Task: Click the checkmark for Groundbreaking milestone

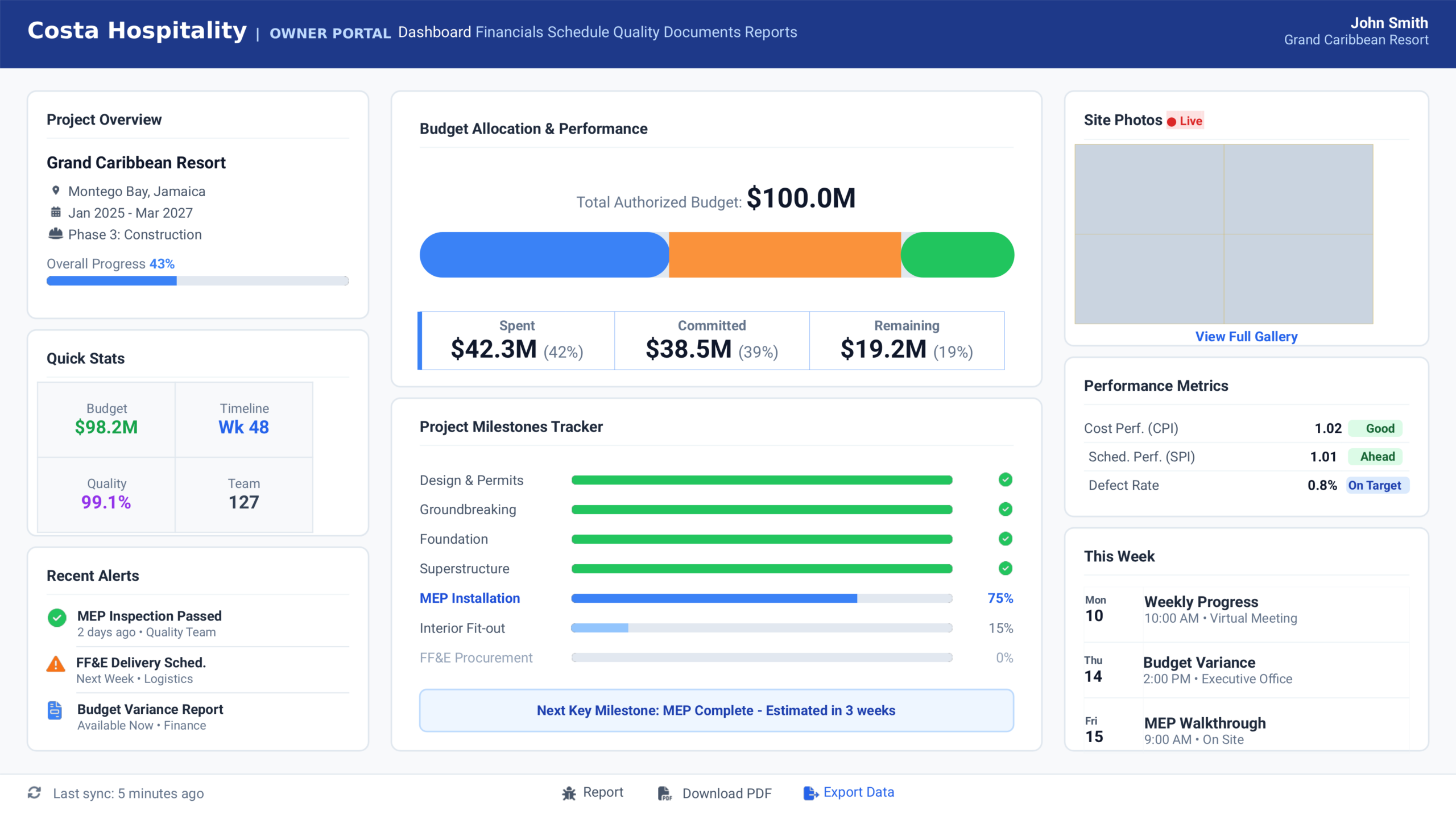Action: click(1005, 509)
